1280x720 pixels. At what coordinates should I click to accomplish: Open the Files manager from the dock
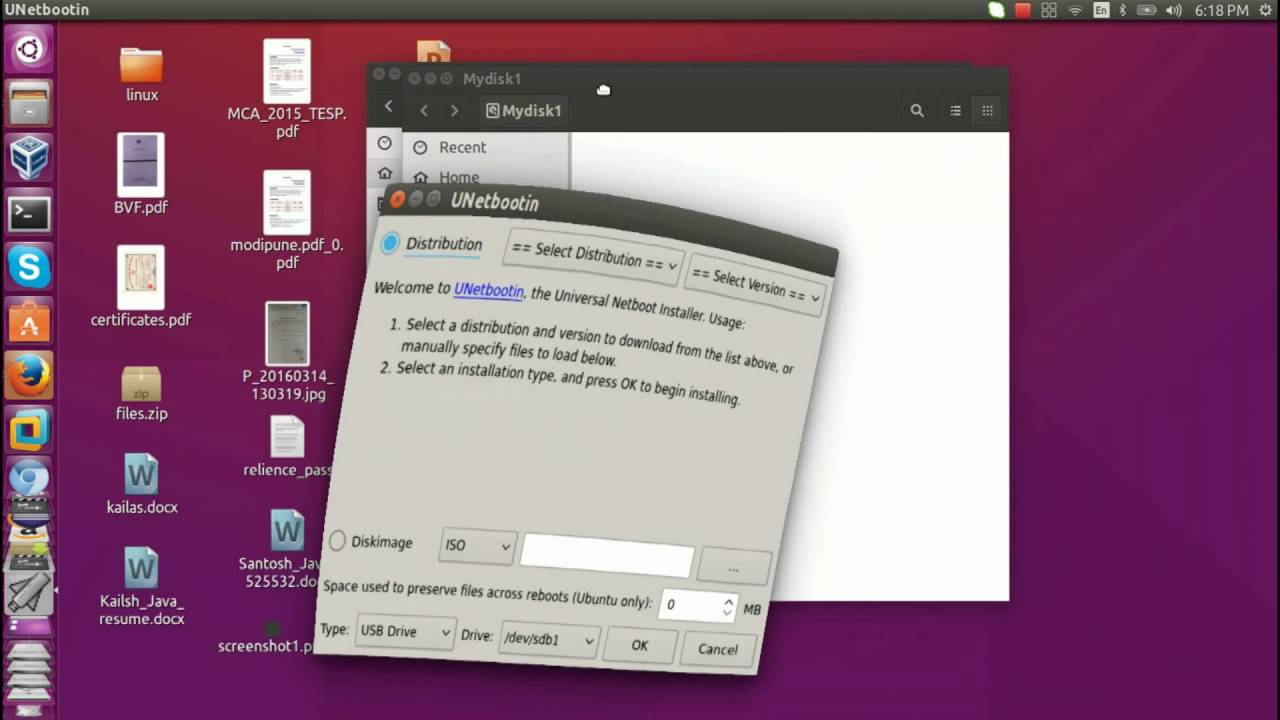pos(29,102)
